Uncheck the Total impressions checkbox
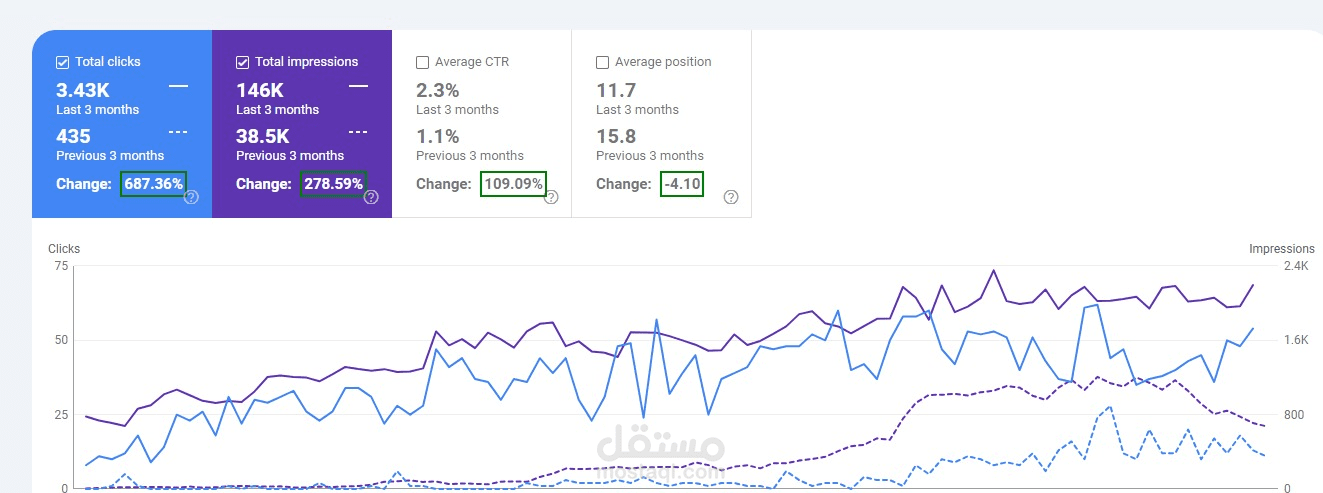The width and height of the screenshot is (1323, 493). click(243, 62)
